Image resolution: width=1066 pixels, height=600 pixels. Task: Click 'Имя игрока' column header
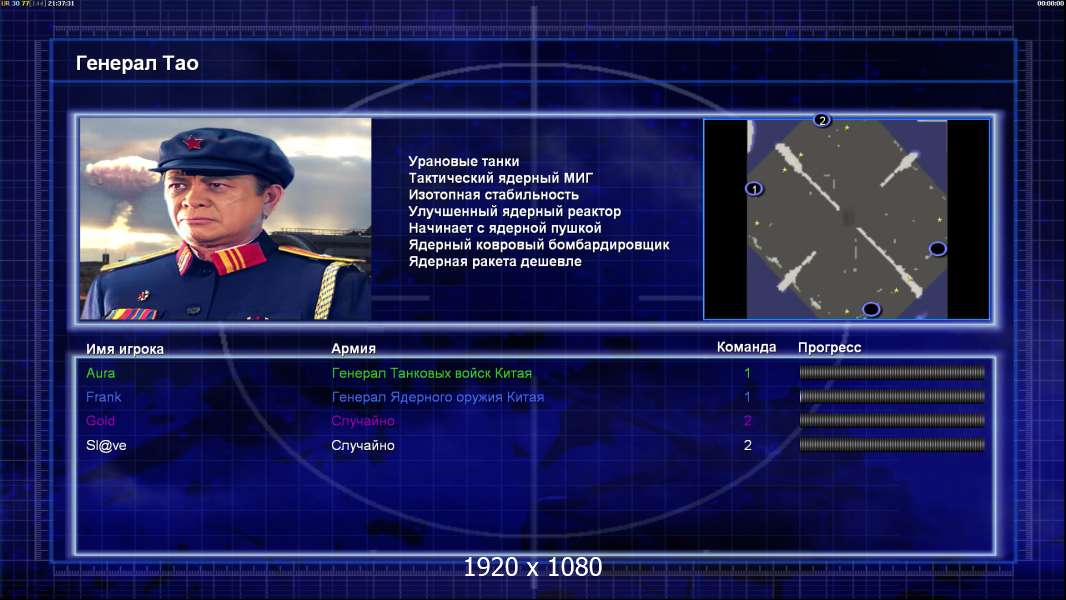124,349
